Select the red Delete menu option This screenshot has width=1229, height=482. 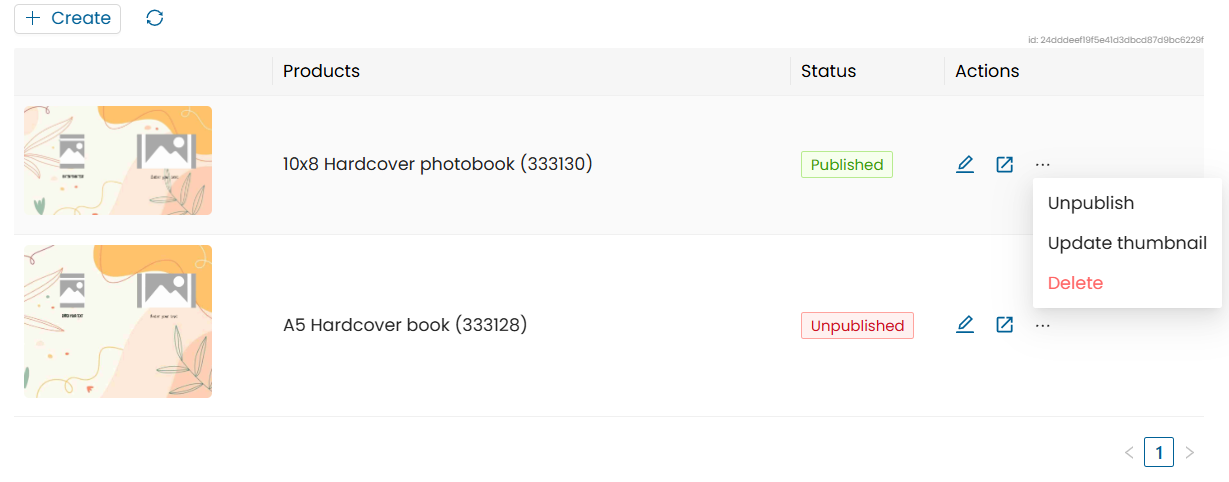coord(1075,283)
